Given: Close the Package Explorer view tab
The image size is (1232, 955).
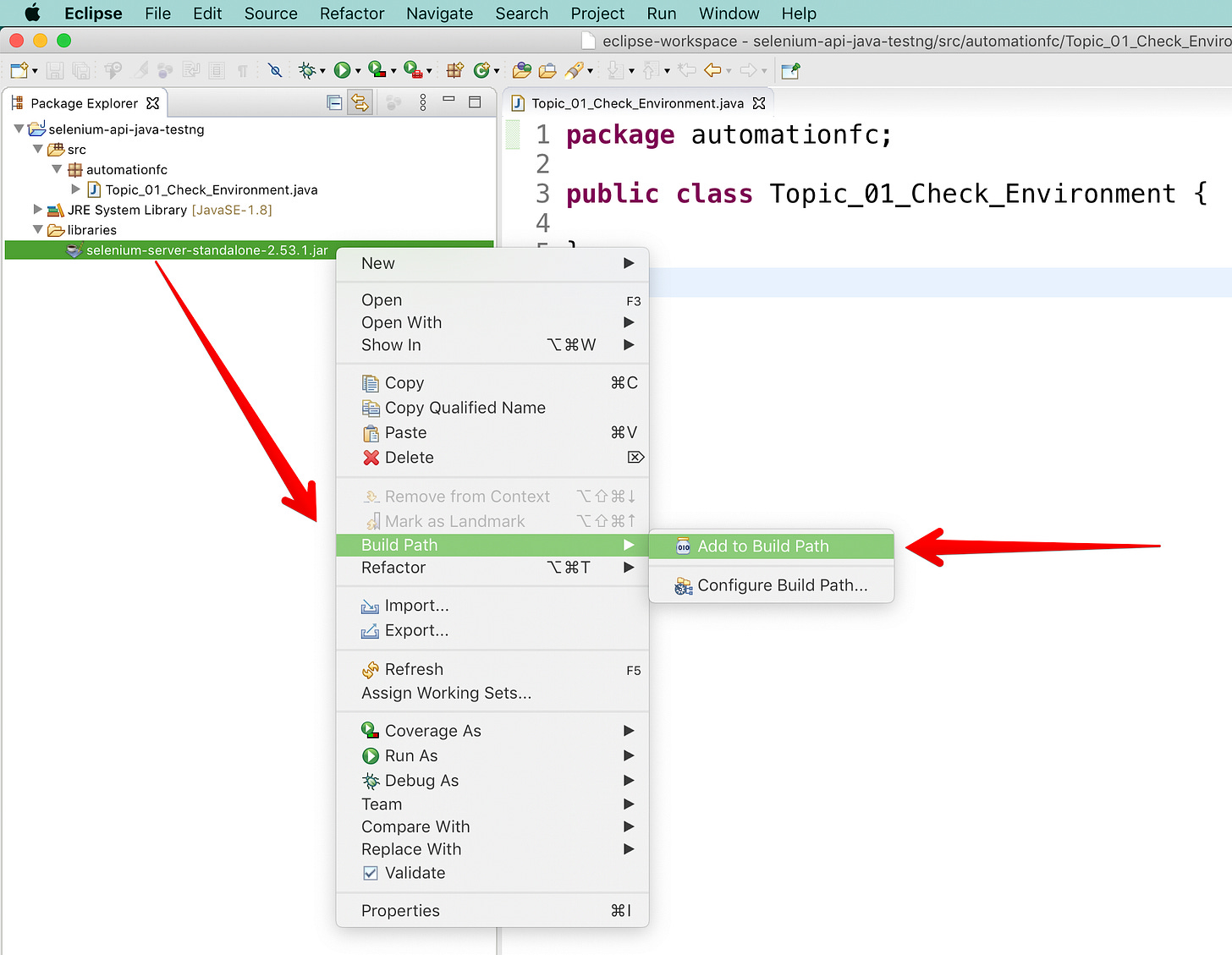Looking at the screenshot, I should coord(152,103).
